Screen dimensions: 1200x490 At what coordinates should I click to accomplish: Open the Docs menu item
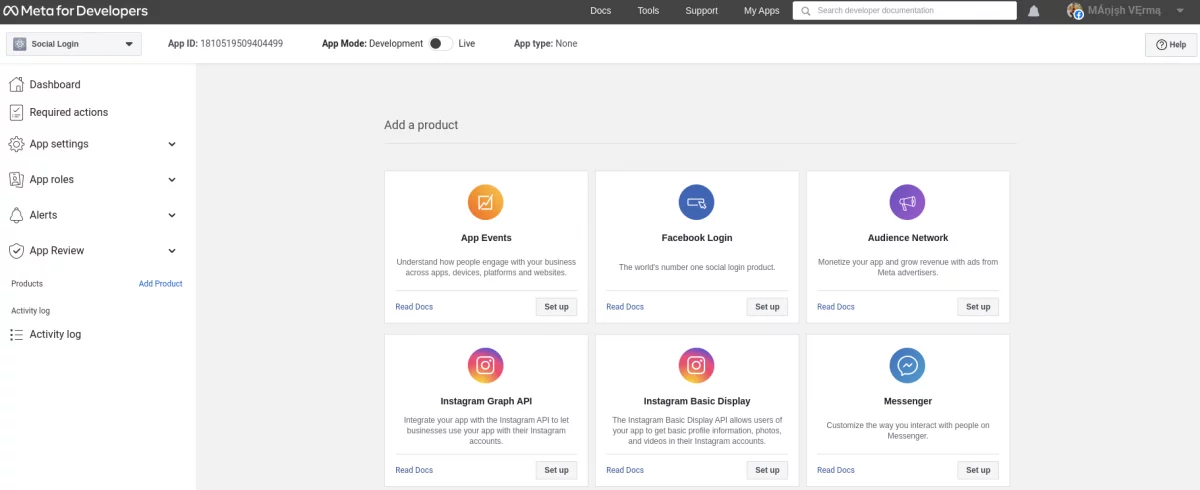600,11
